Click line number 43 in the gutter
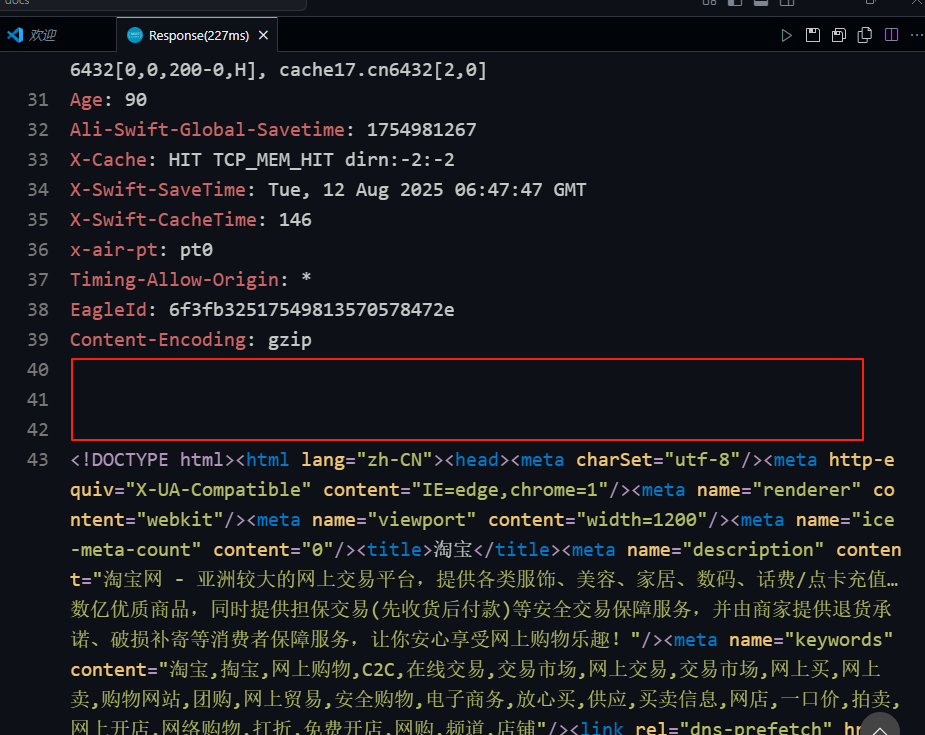The height and width of the screenshot is (735, 925). [38, 460]
